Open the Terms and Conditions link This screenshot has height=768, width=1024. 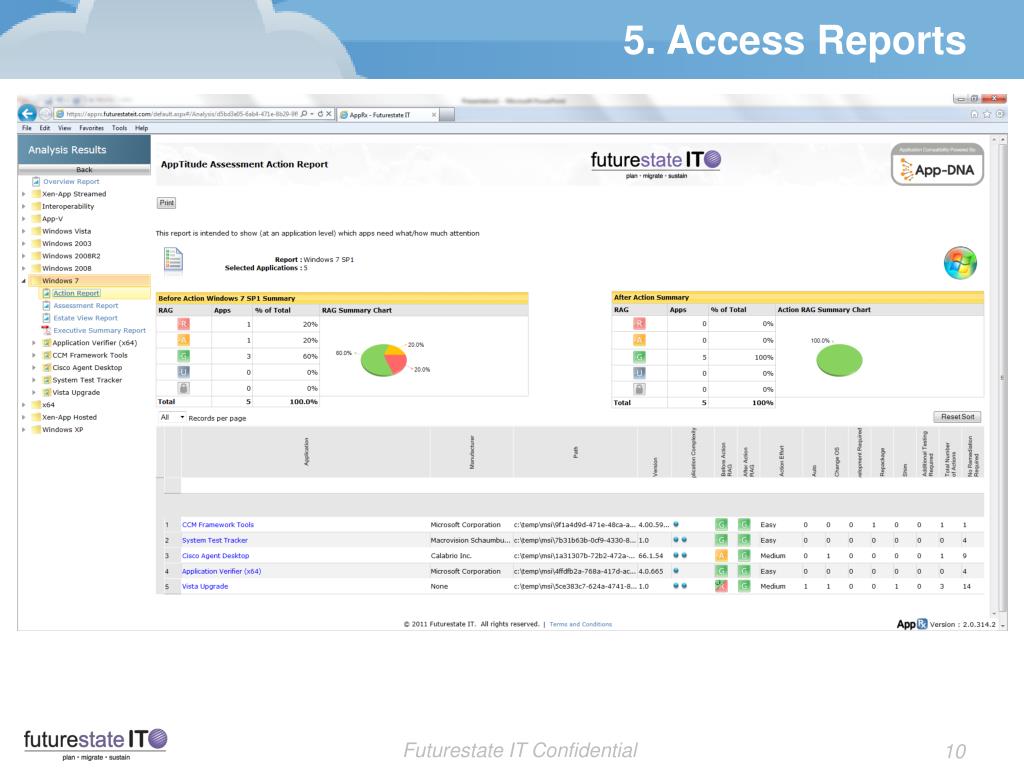click(581, 624)
